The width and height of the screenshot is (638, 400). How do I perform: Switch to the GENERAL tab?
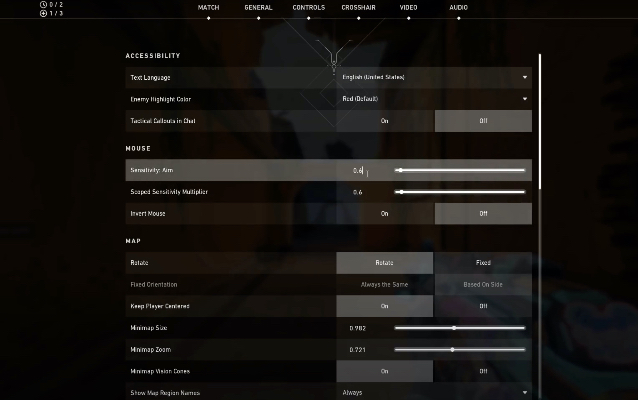point(258,8)
